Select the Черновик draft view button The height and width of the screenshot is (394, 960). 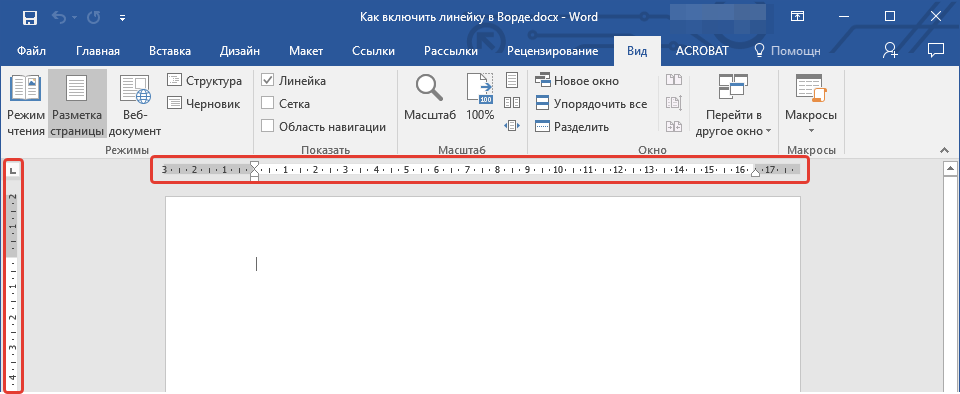click(204, 104)
